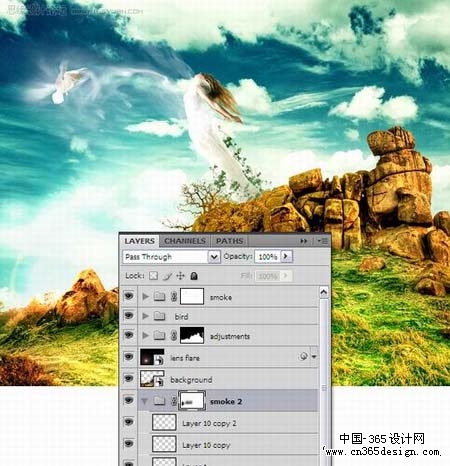Hide the bird group layer
450x466 pixels.
point(129,315)
